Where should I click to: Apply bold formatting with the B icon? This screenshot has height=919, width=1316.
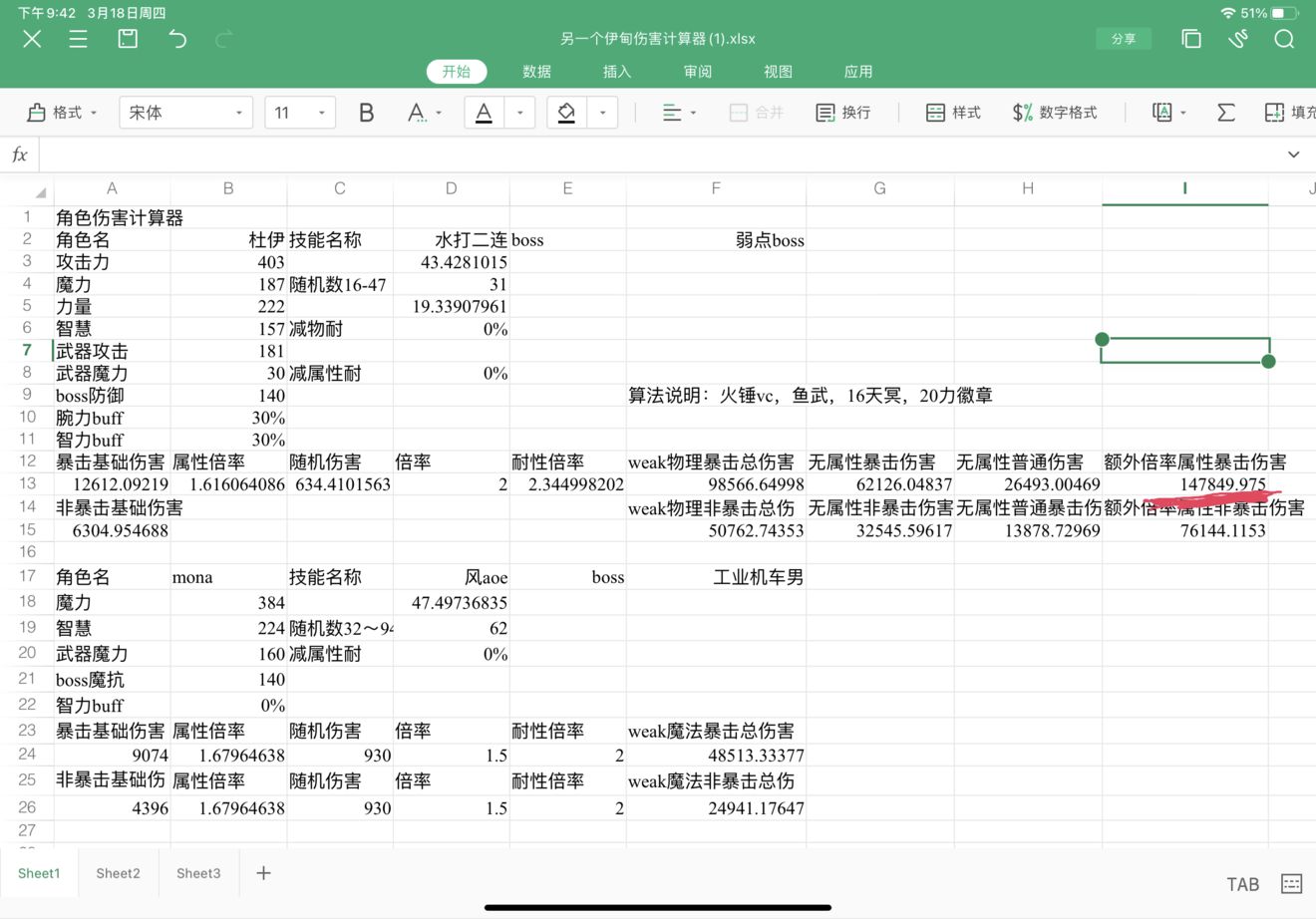tap(366, 113)
